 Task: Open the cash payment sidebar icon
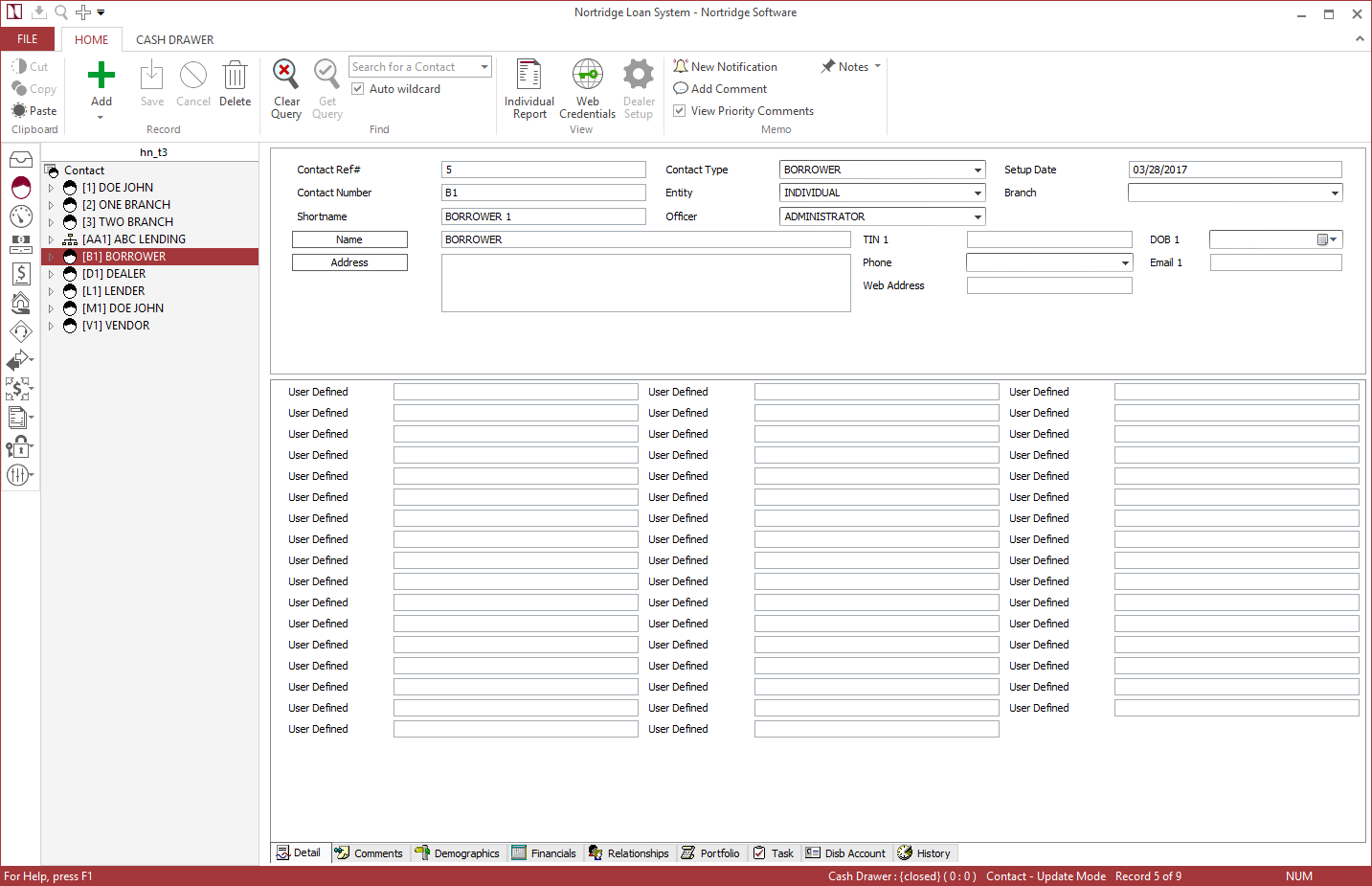point(21,244)
